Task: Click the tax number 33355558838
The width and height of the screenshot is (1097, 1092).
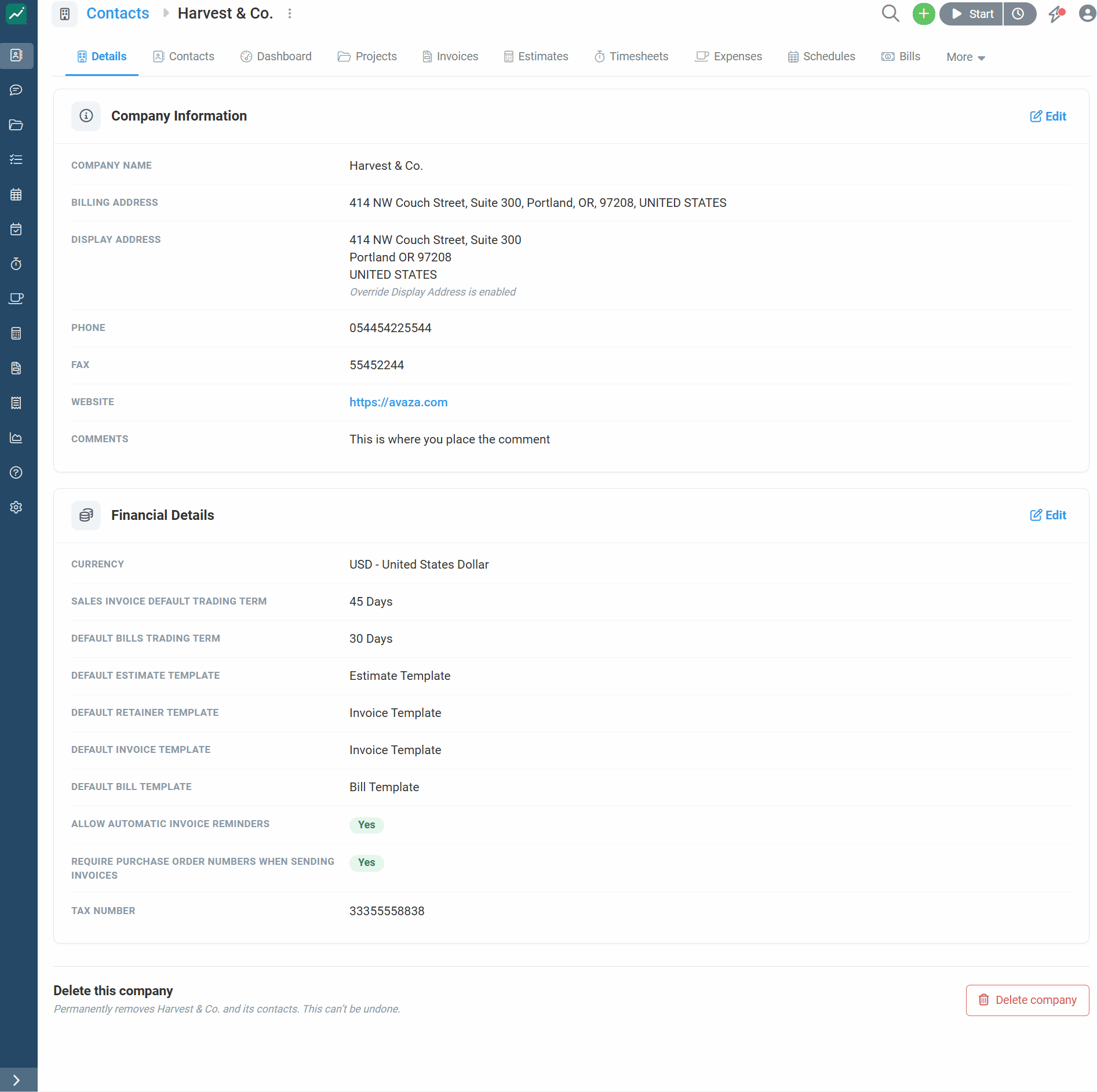Action: pos(387,911)
